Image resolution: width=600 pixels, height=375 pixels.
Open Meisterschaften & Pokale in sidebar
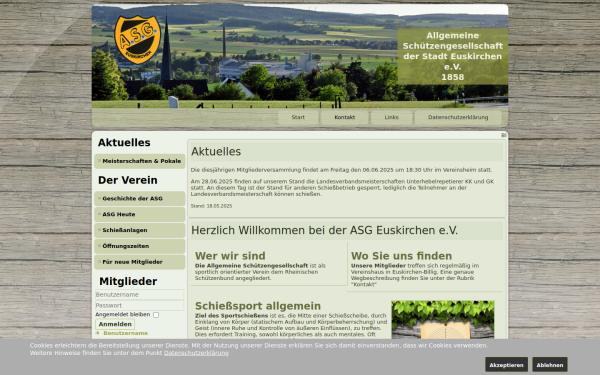click(x=140, y=161)
